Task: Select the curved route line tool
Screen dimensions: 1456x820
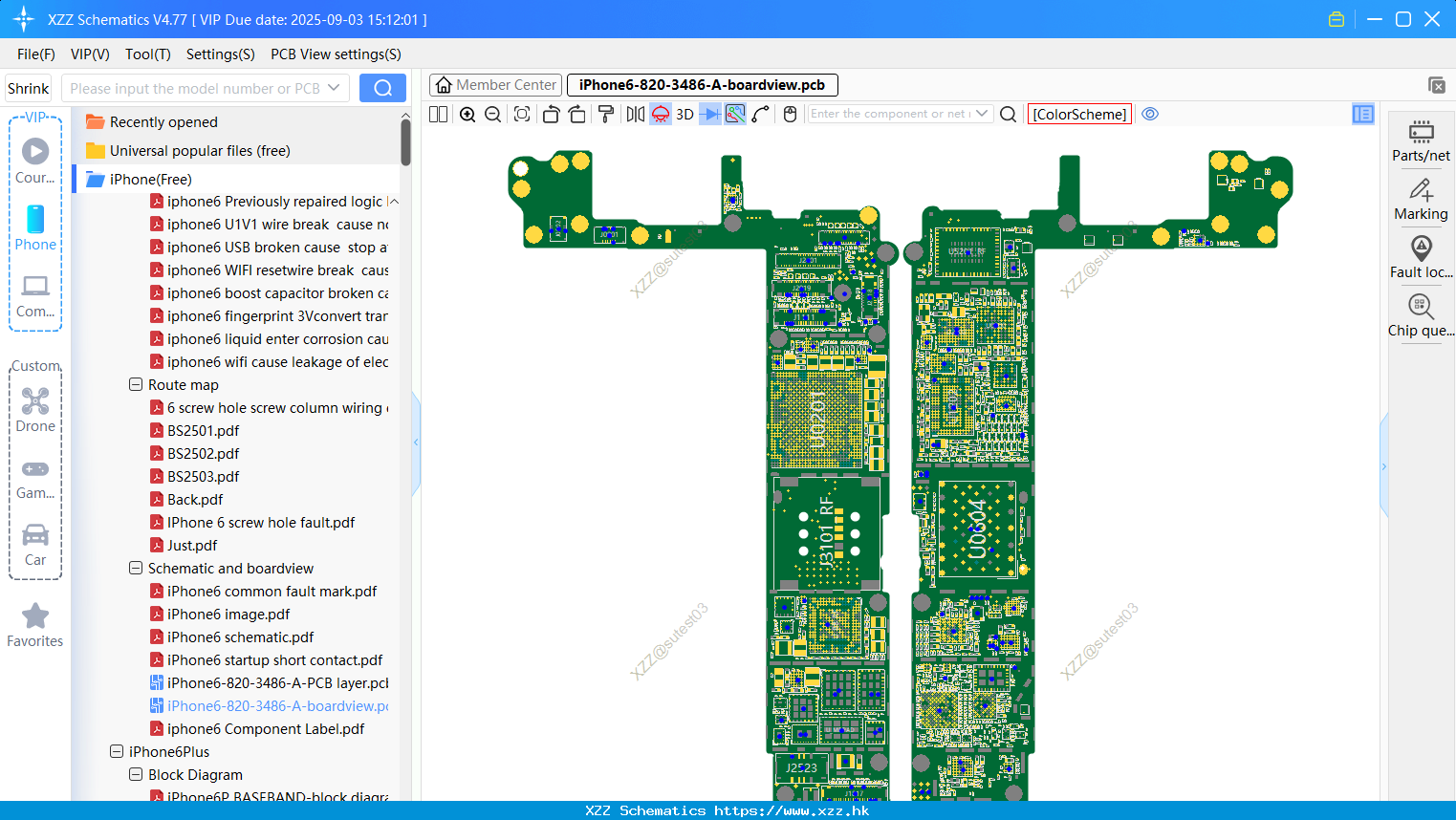Action: coord(761,114)
